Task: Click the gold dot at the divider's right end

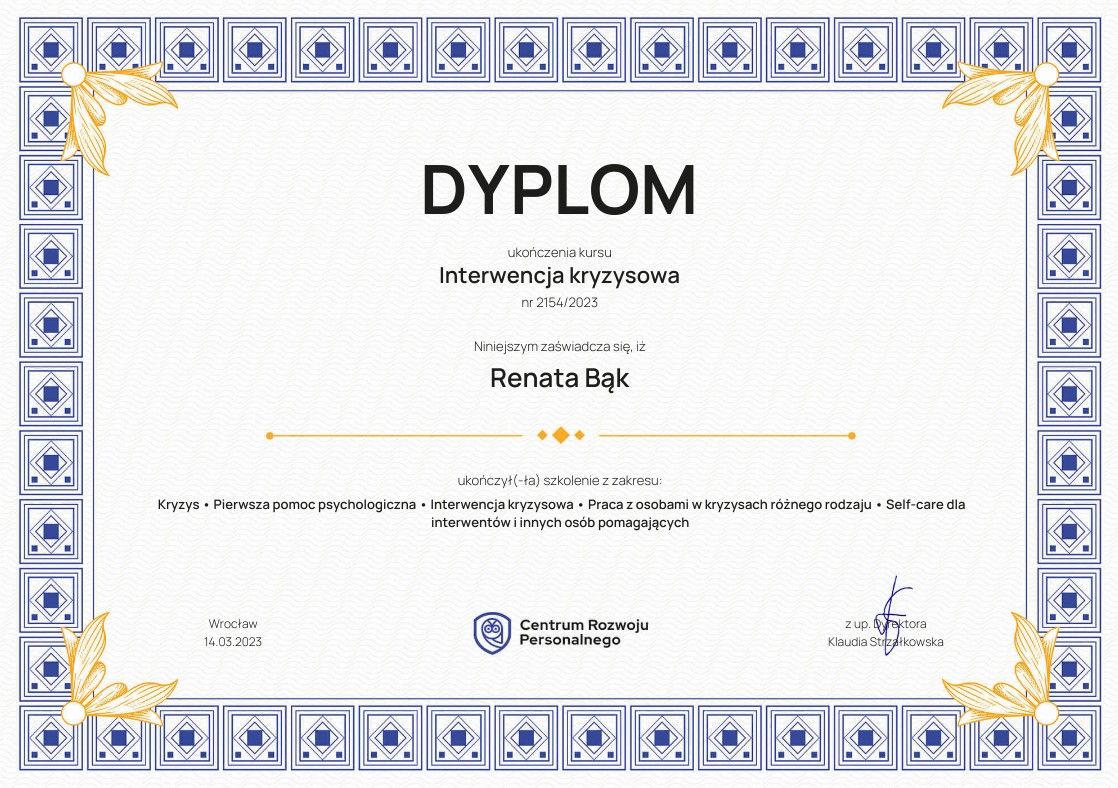Action: click(x=851, y=435)
